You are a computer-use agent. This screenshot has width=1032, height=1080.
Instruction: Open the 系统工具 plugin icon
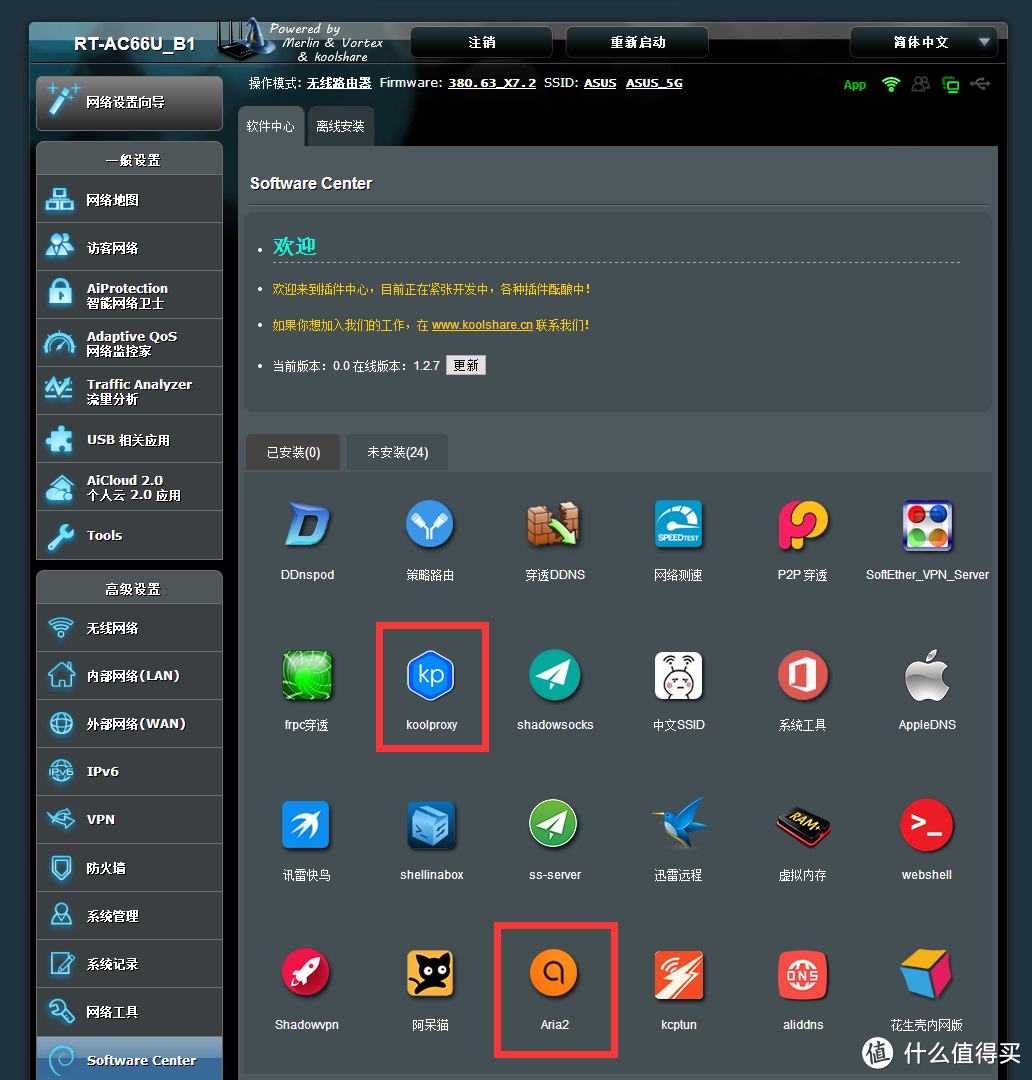803,675
